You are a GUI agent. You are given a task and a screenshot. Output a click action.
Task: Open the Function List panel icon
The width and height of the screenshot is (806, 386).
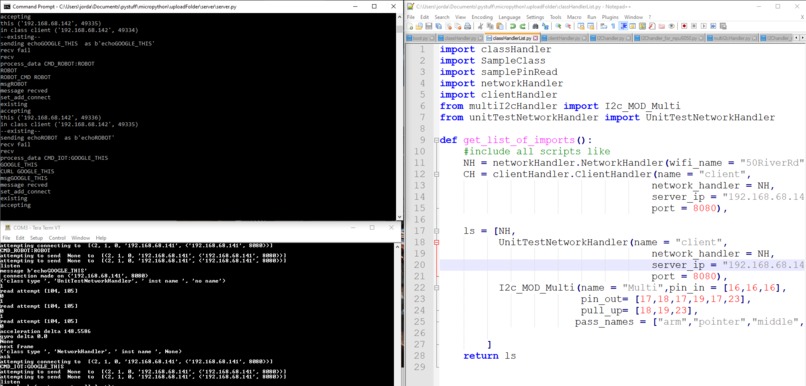[652, 26]
